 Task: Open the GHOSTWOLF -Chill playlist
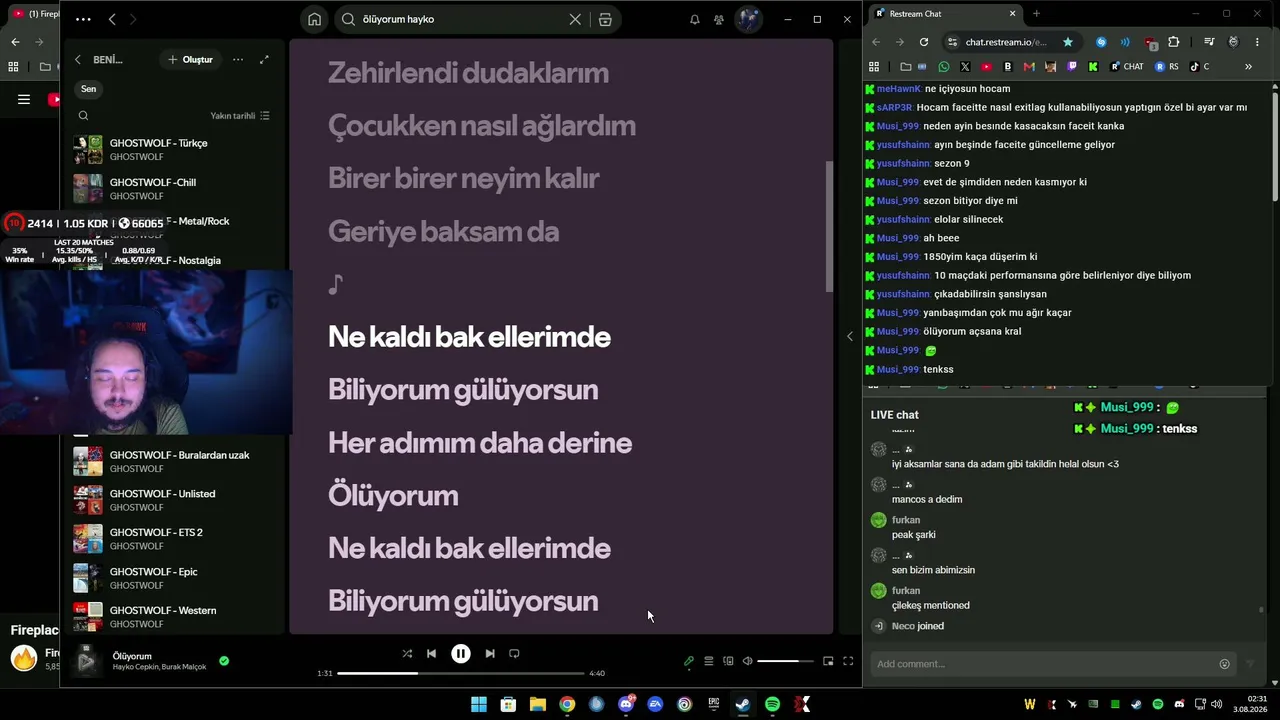(x=170, y=189)
